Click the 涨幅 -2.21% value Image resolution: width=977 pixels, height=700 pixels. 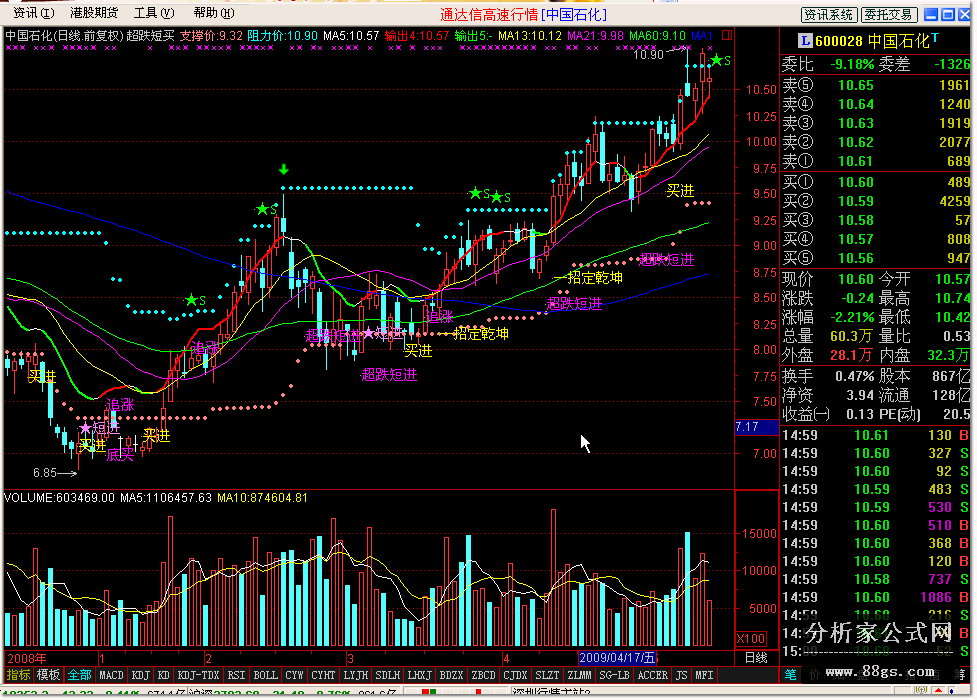tap(852, 317)
